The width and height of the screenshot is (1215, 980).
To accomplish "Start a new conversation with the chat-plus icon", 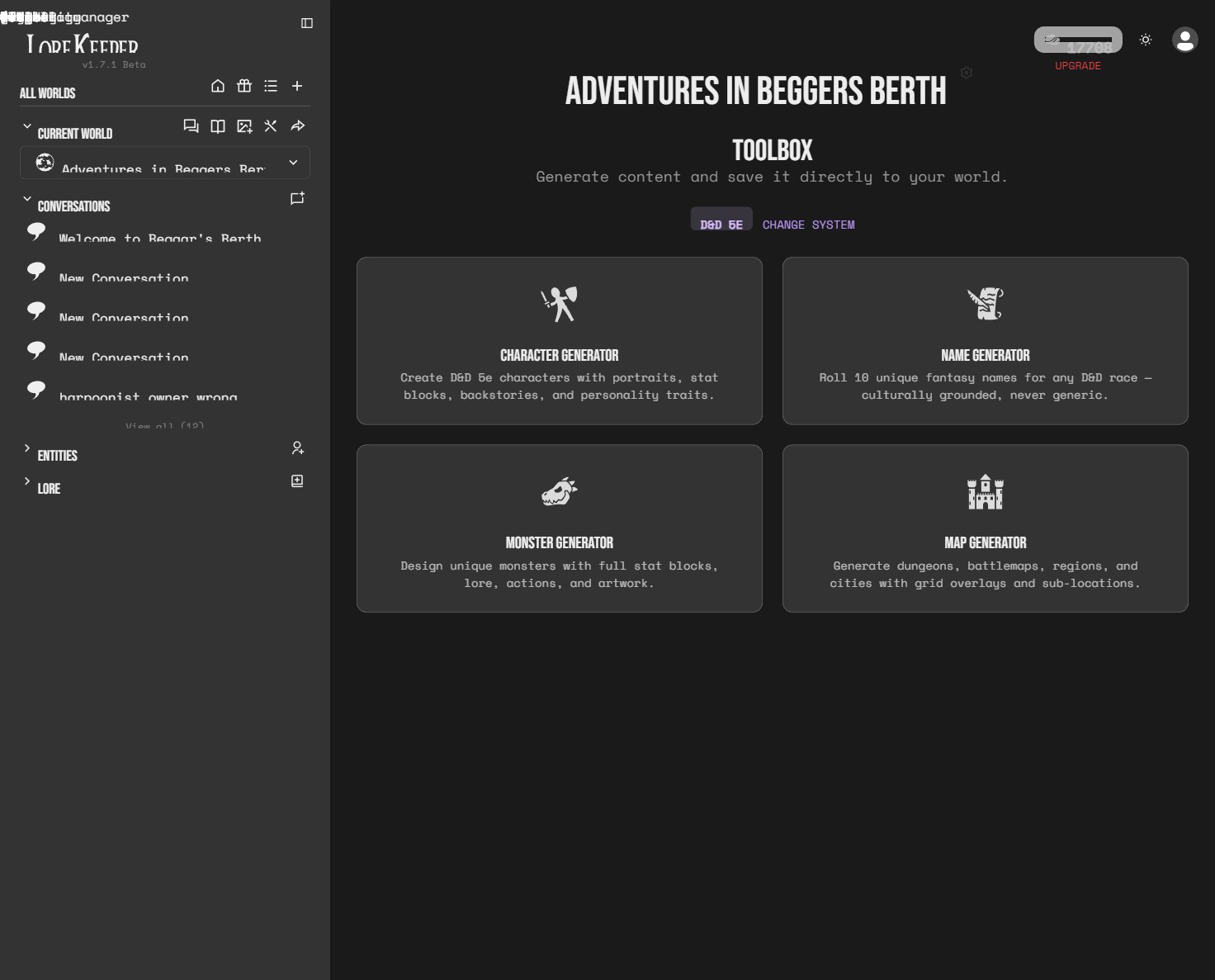I will 297,199.
